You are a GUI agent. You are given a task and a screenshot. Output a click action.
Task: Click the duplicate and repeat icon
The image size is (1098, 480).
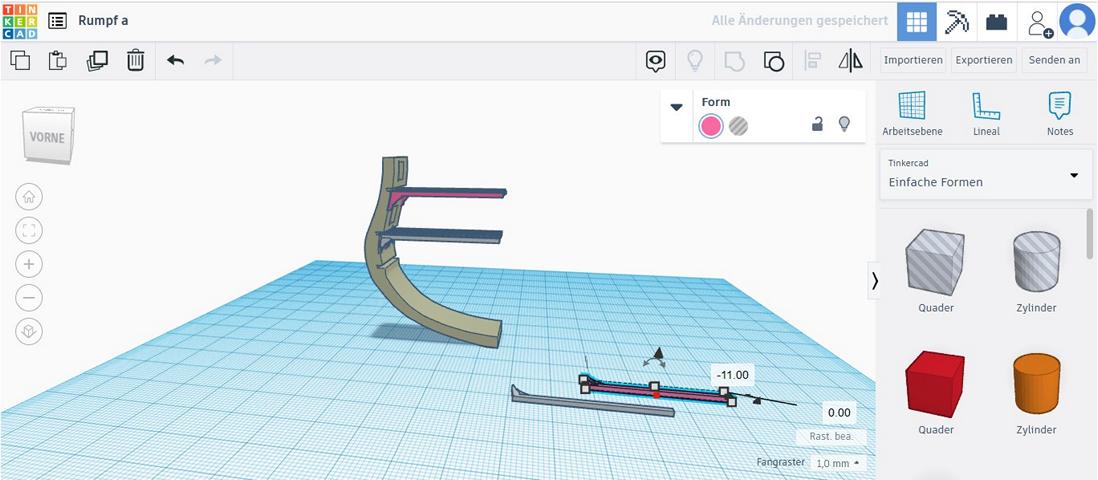point(97,61)
